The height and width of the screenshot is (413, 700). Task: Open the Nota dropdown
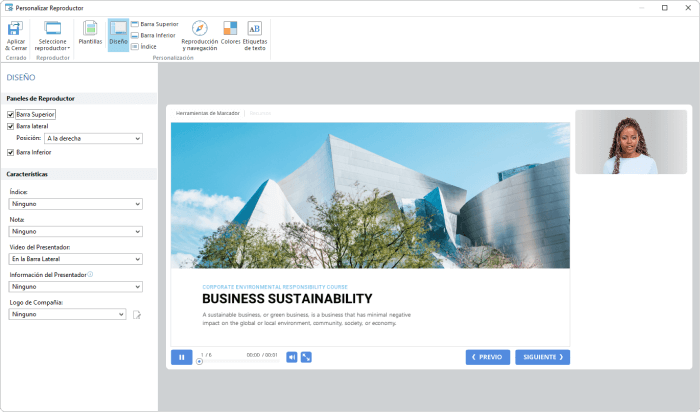pyautogui.click(x=75, y=232)
